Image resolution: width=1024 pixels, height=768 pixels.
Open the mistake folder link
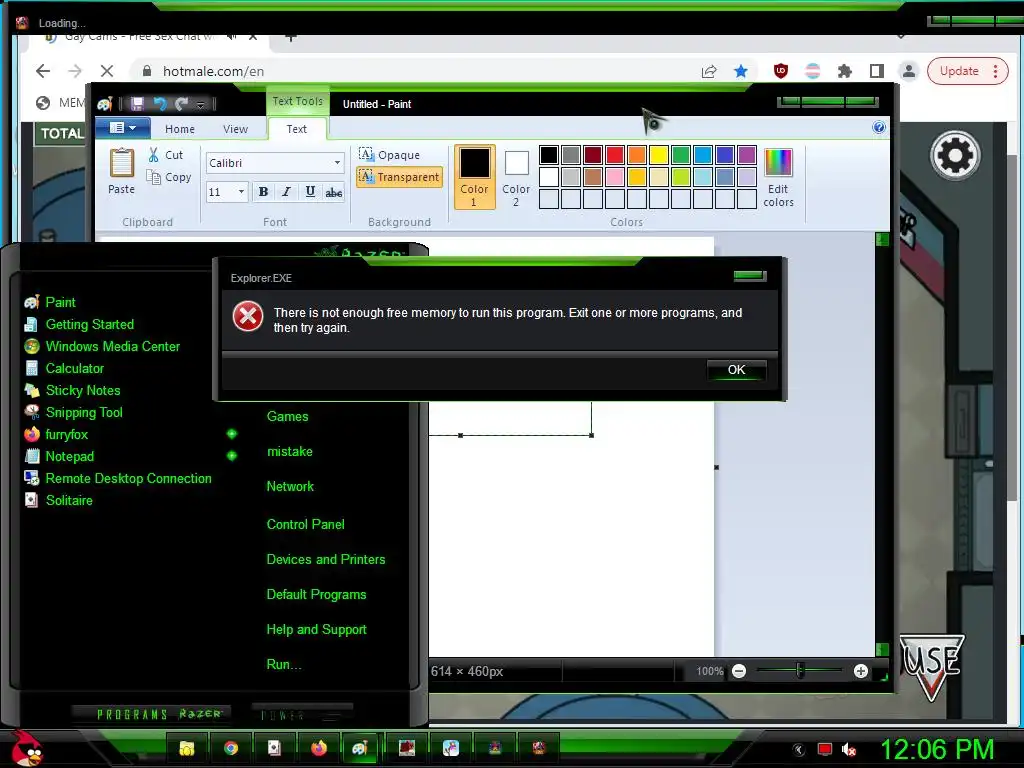289,451
